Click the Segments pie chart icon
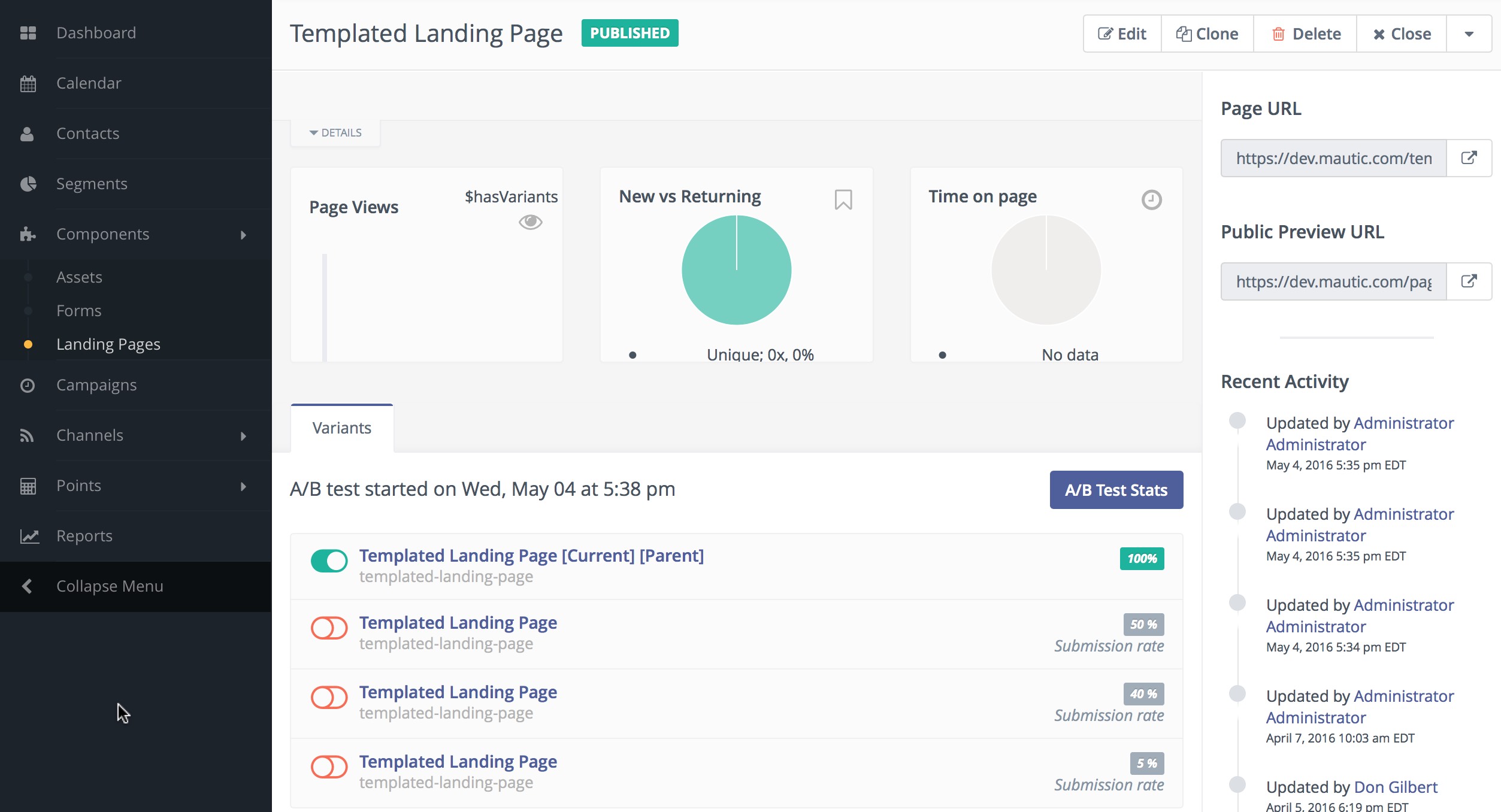1501x812 pixels. pos(28,184)
